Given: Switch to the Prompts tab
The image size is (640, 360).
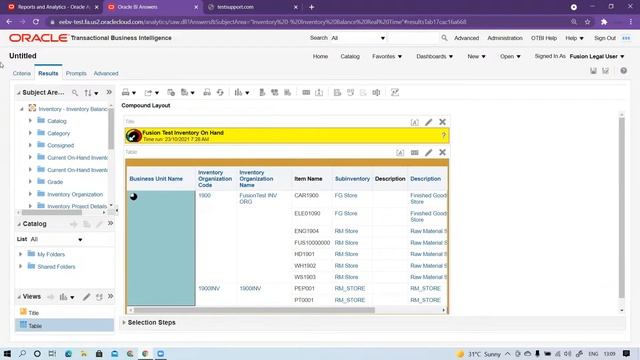Looking at the screenshot, I should click(x=76, y=73).
